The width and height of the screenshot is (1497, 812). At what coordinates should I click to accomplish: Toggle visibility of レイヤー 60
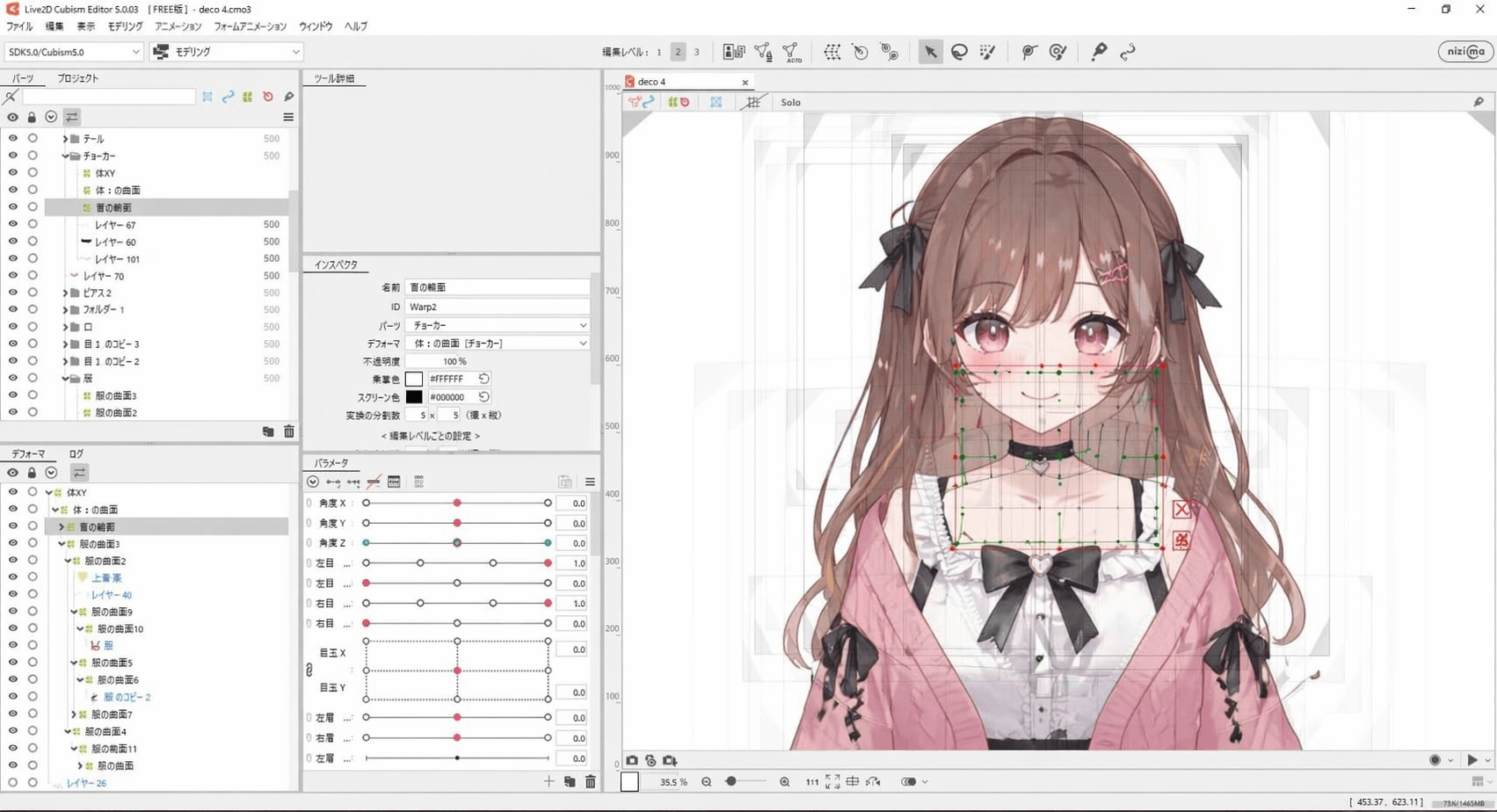12,241
